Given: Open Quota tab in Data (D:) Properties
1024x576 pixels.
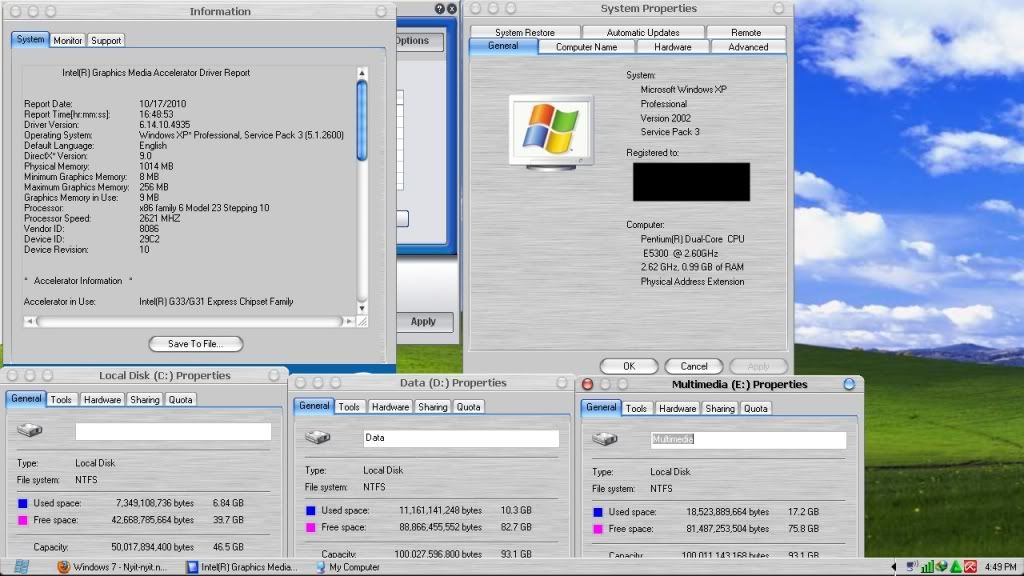Looking at the screenshot, I should click(468, 407).
